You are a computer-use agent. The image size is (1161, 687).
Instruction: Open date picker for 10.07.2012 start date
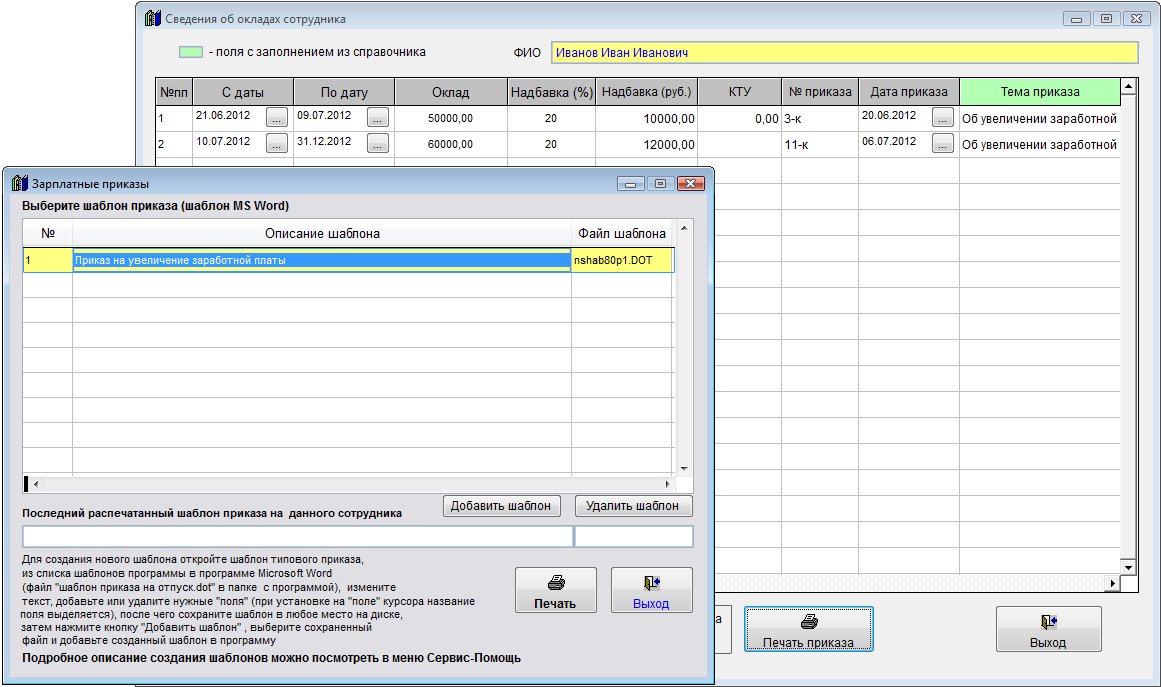pos(277,144)
